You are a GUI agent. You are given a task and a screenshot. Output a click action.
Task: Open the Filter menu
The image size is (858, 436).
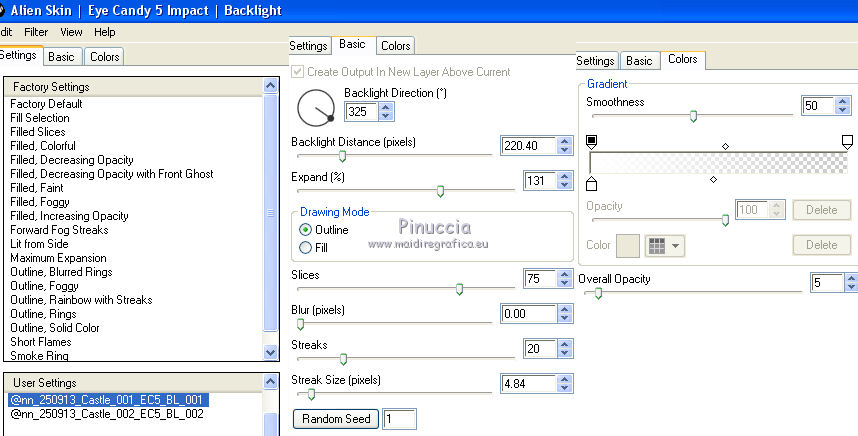tap(36, 32)
